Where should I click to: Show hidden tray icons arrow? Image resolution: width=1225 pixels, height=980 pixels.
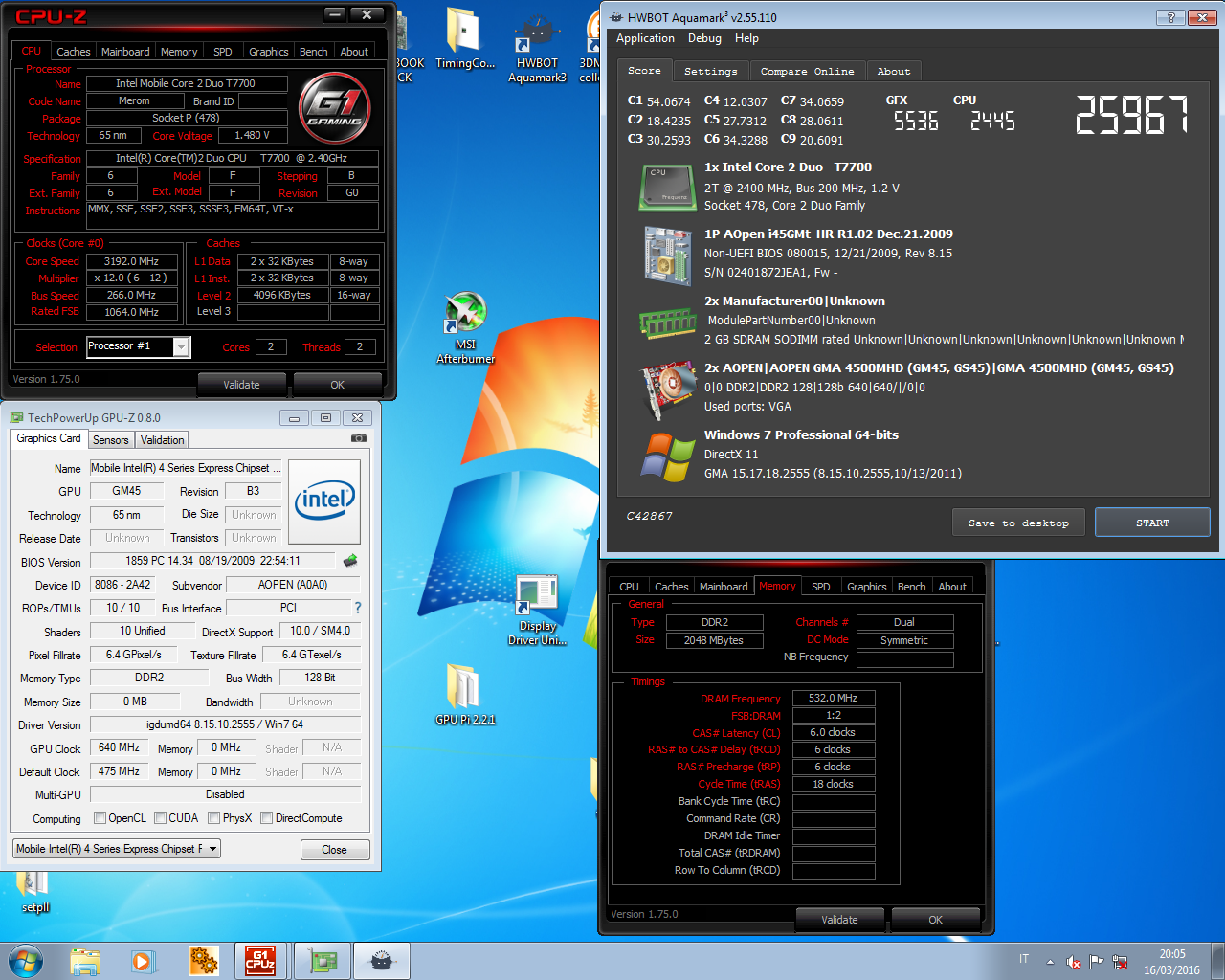[x=1051, y=962]
